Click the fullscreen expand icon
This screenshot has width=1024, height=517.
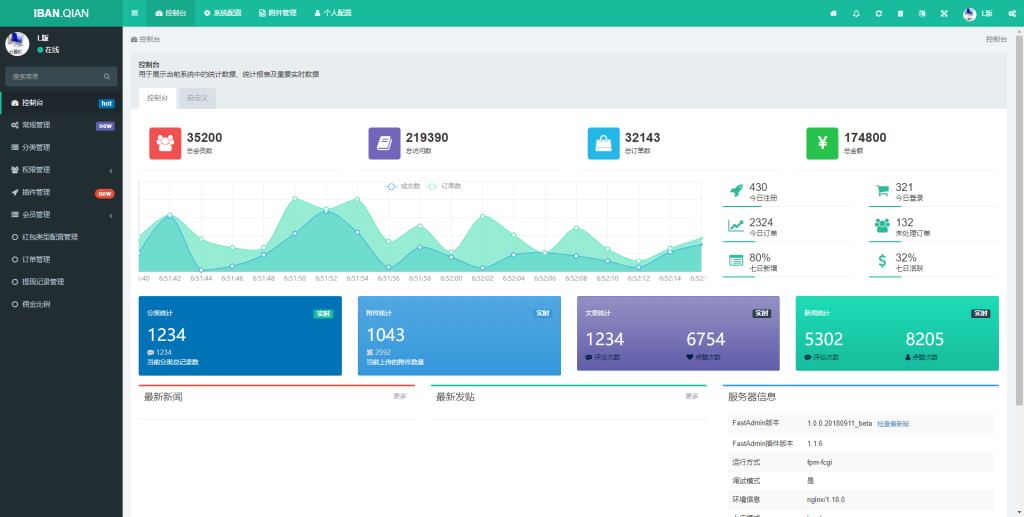click(944, 13)
